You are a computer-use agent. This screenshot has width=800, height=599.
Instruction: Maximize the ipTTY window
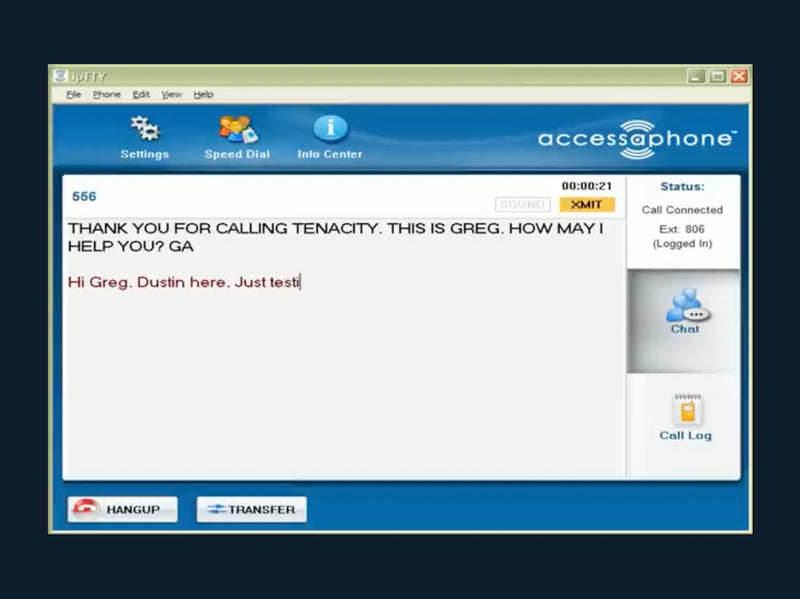tap(717, 77)
